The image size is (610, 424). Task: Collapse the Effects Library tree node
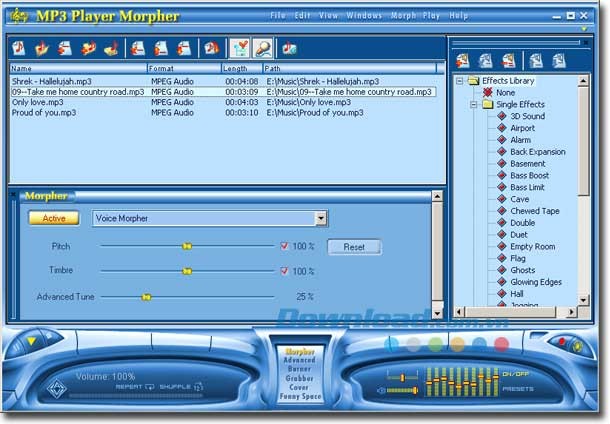pyautogui.click(x=460, y=81)
